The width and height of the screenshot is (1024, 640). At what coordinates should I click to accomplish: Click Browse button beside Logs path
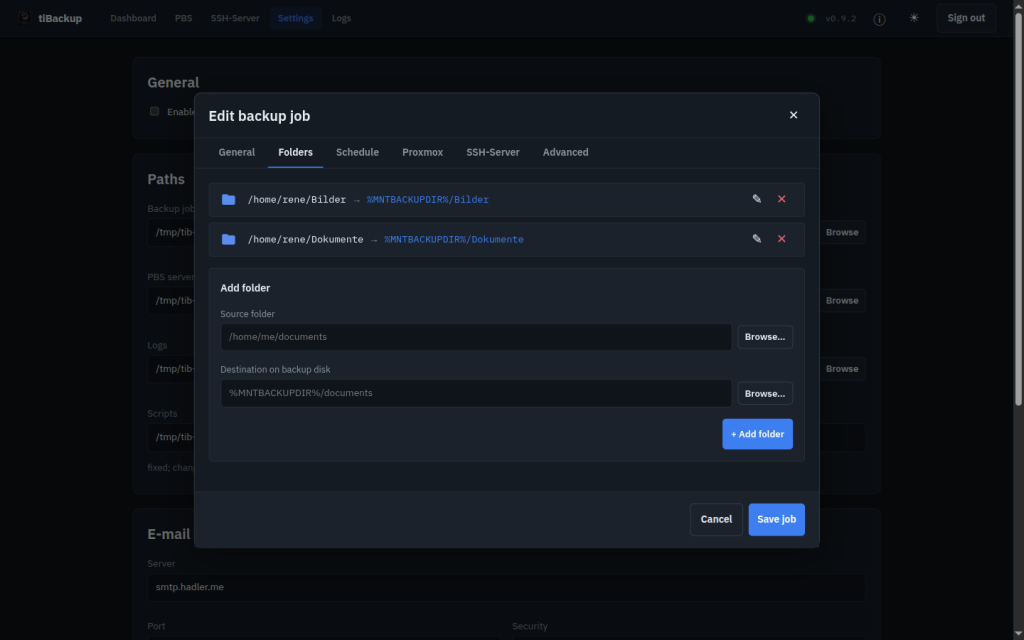(x=842, y=369)
